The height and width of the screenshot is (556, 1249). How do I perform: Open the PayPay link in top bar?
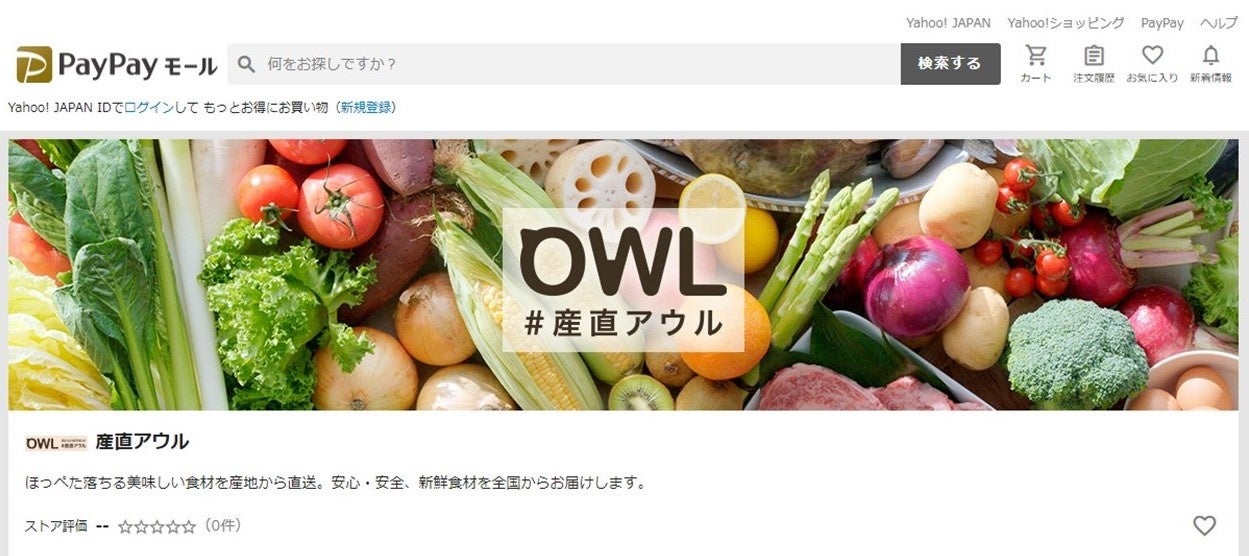tap(1162, 22)
